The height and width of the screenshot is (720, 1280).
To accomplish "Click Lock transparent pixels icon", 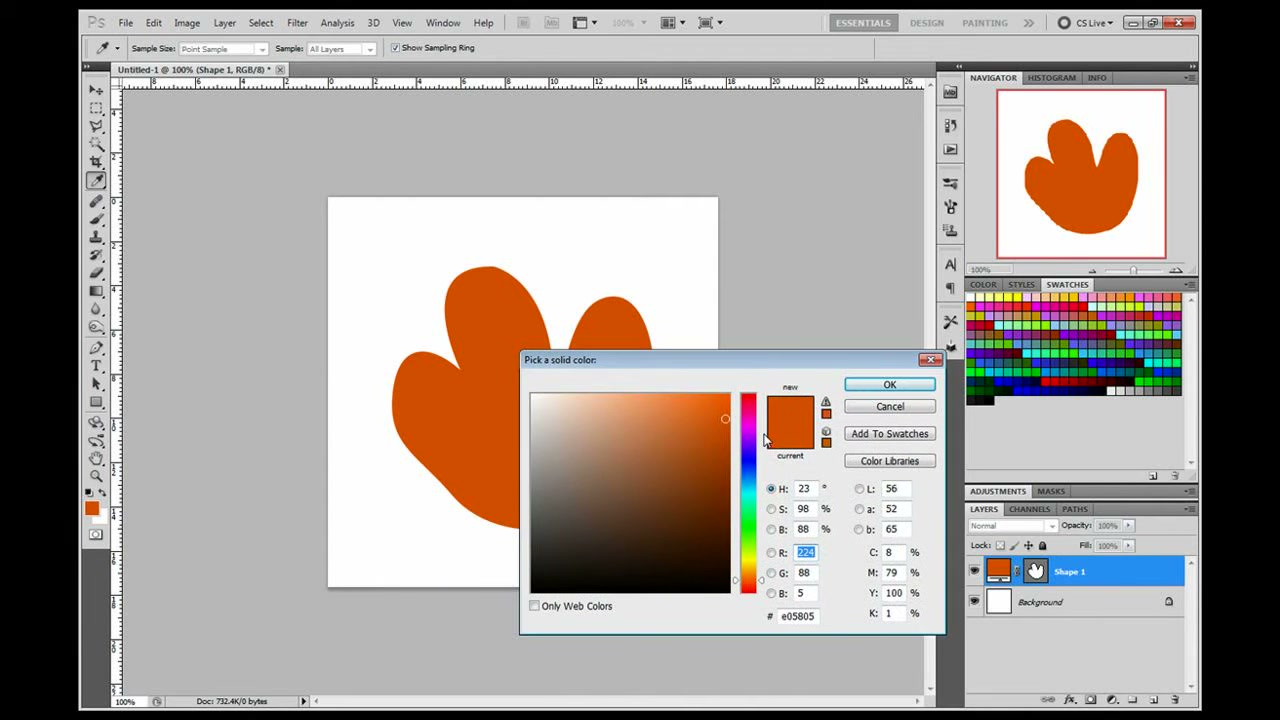I will pos(1000,546).
